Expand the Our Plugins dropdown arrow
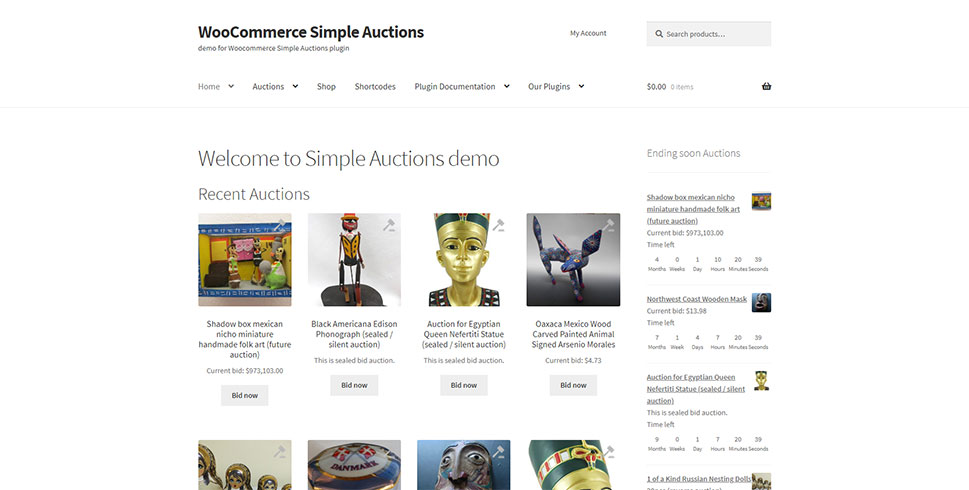This screenshot has height=490, width=969. 582,87
